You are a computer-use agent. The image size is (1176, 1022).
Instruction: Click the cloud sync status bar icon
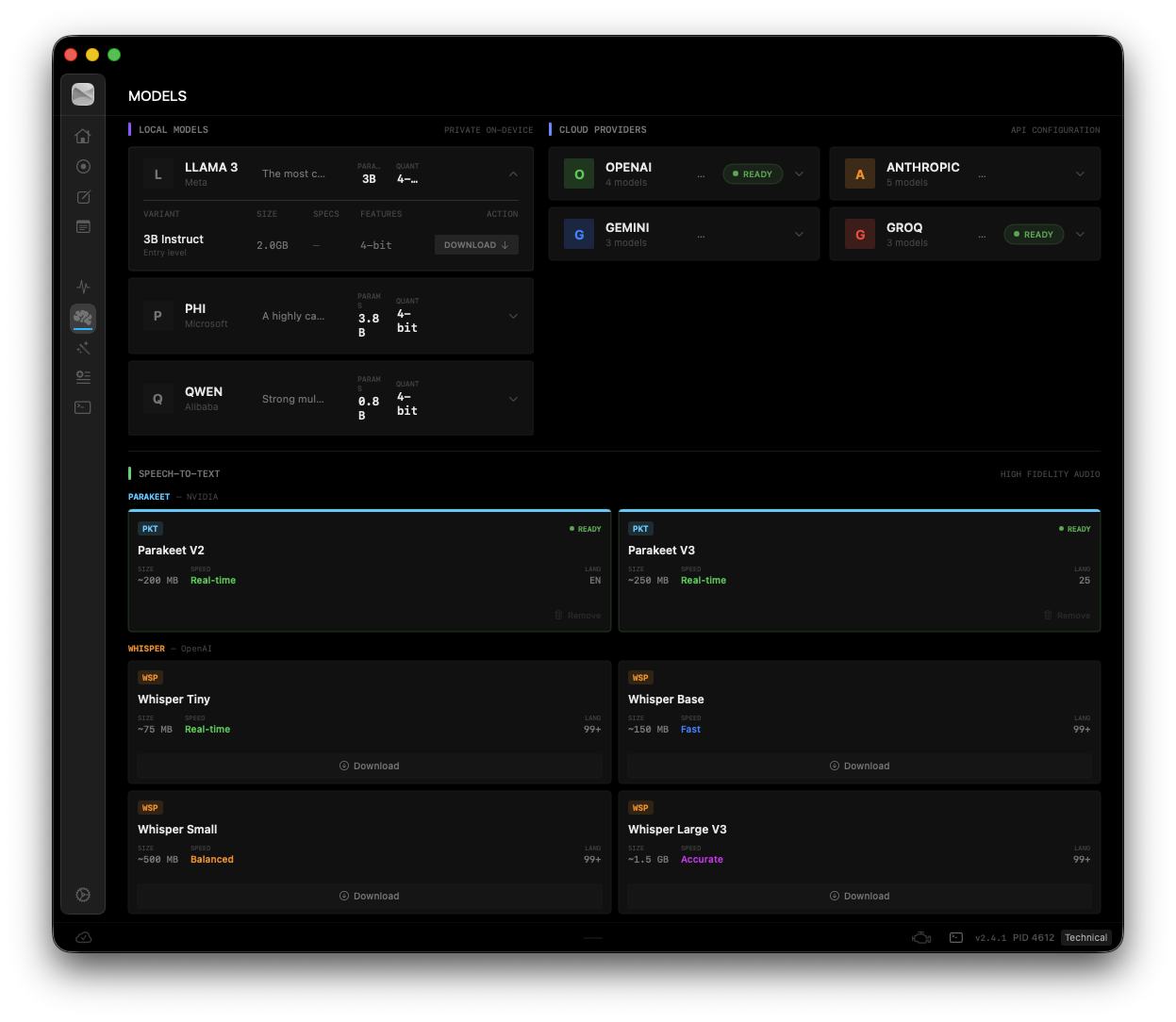(x=83, y=937)
